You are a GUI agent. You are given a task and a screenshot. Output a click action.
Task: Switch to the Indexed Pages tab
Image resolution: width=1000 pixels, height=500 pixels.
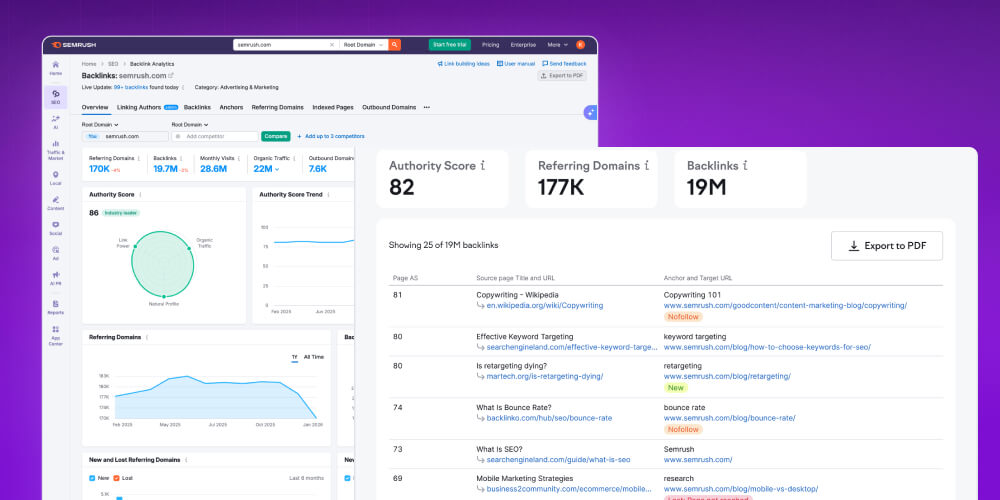(333, 107)
